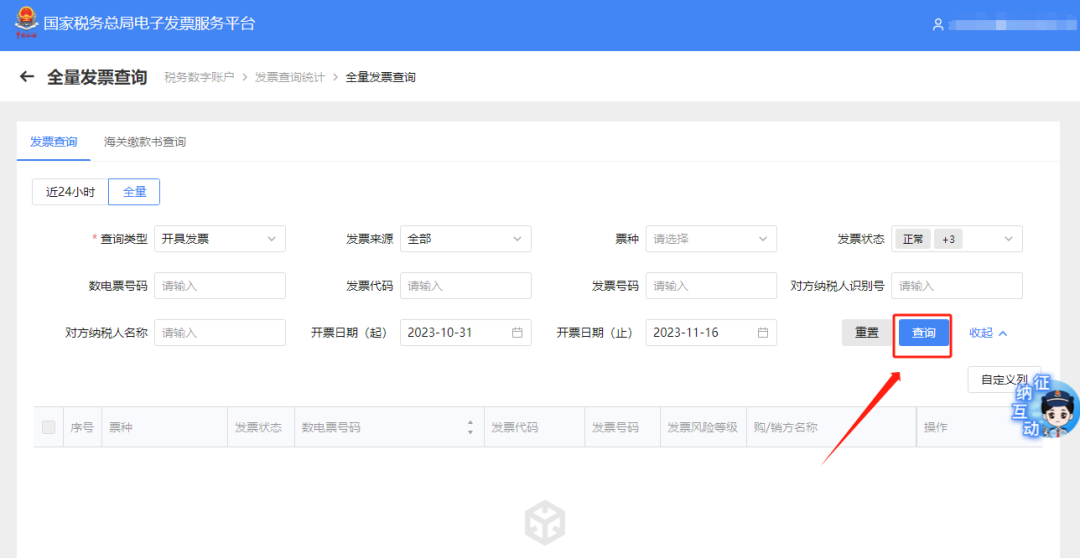Click the back arrow beside 全量发票查询
1080x558 pixels.
(27, 77)
